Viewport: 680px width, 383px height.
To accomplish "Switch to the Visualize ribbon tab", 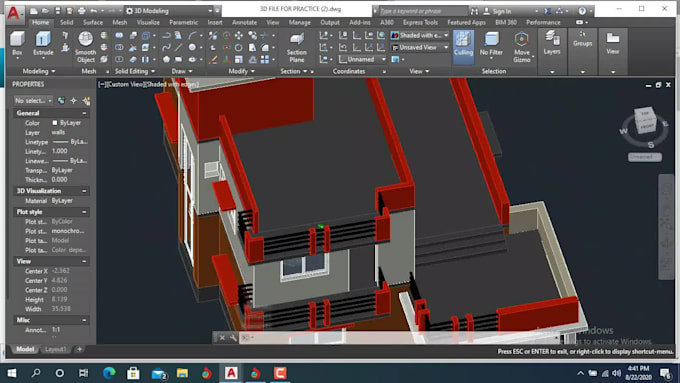I will (x=148, y=22).
